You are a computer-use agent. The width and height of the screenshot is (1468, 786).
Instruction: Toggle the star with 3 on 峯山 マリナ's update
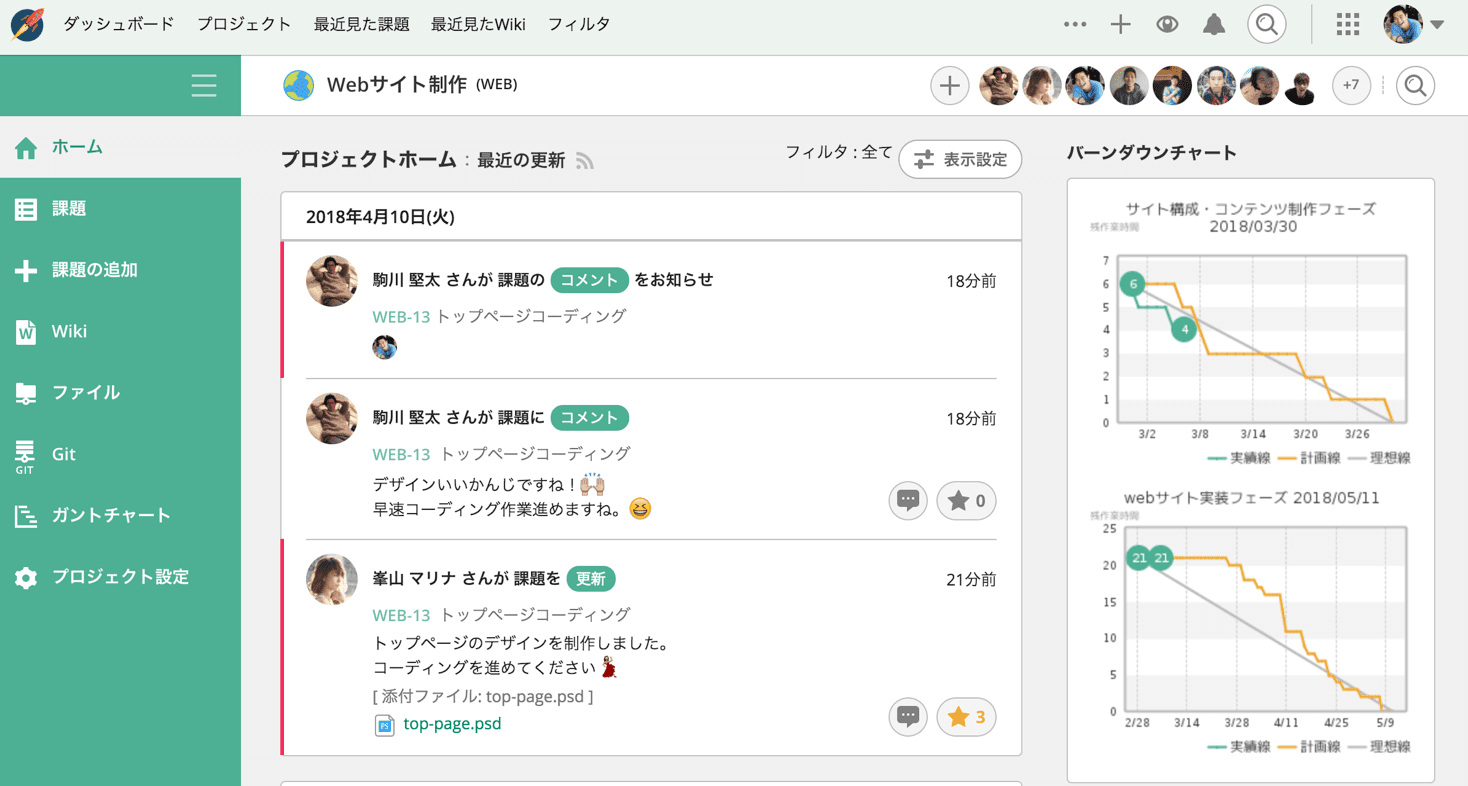pos(966,717)
